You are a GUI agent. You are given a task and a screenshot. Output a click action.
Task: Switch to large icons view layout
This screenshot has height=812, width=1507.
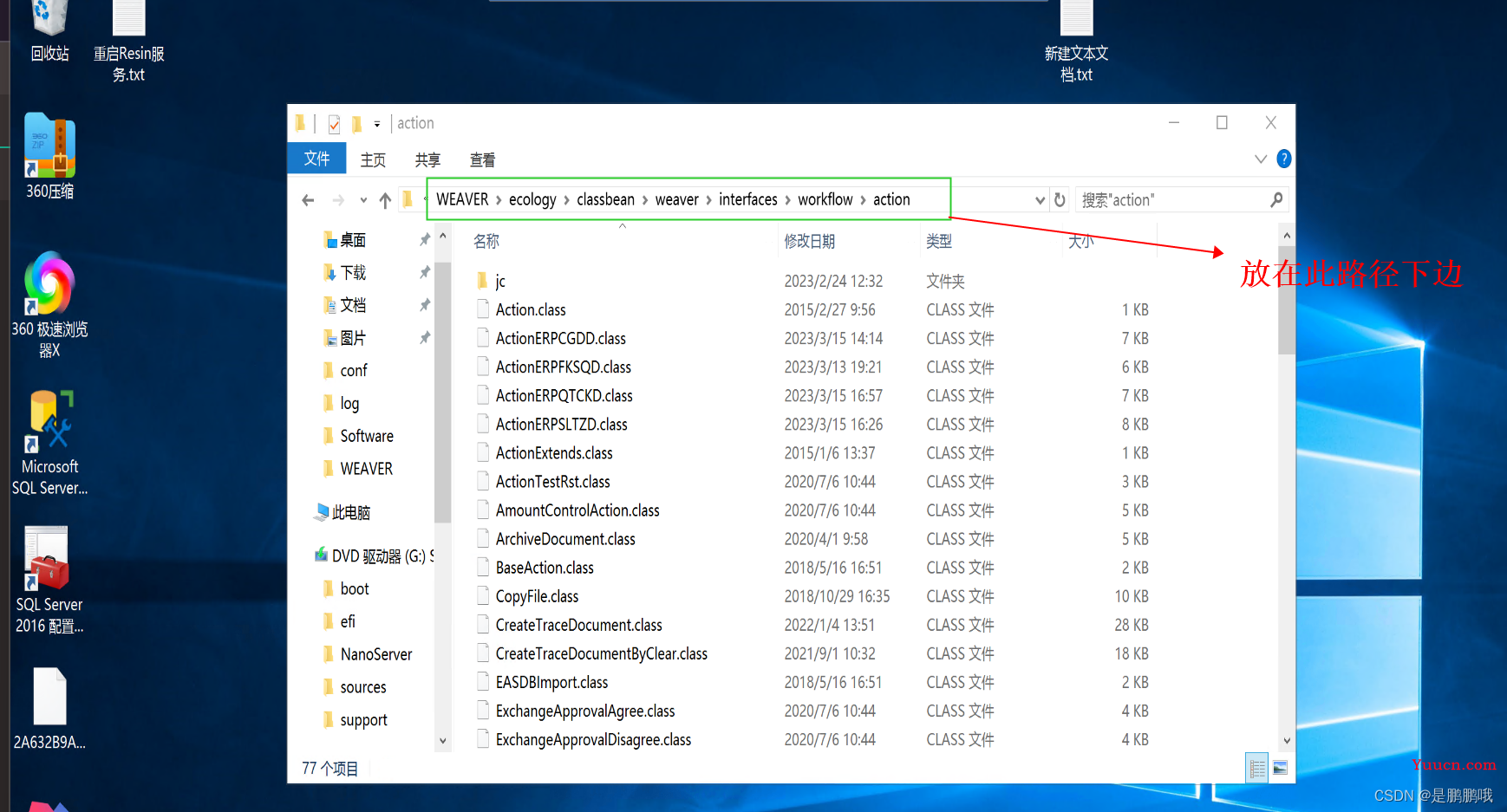point(1280,768)
